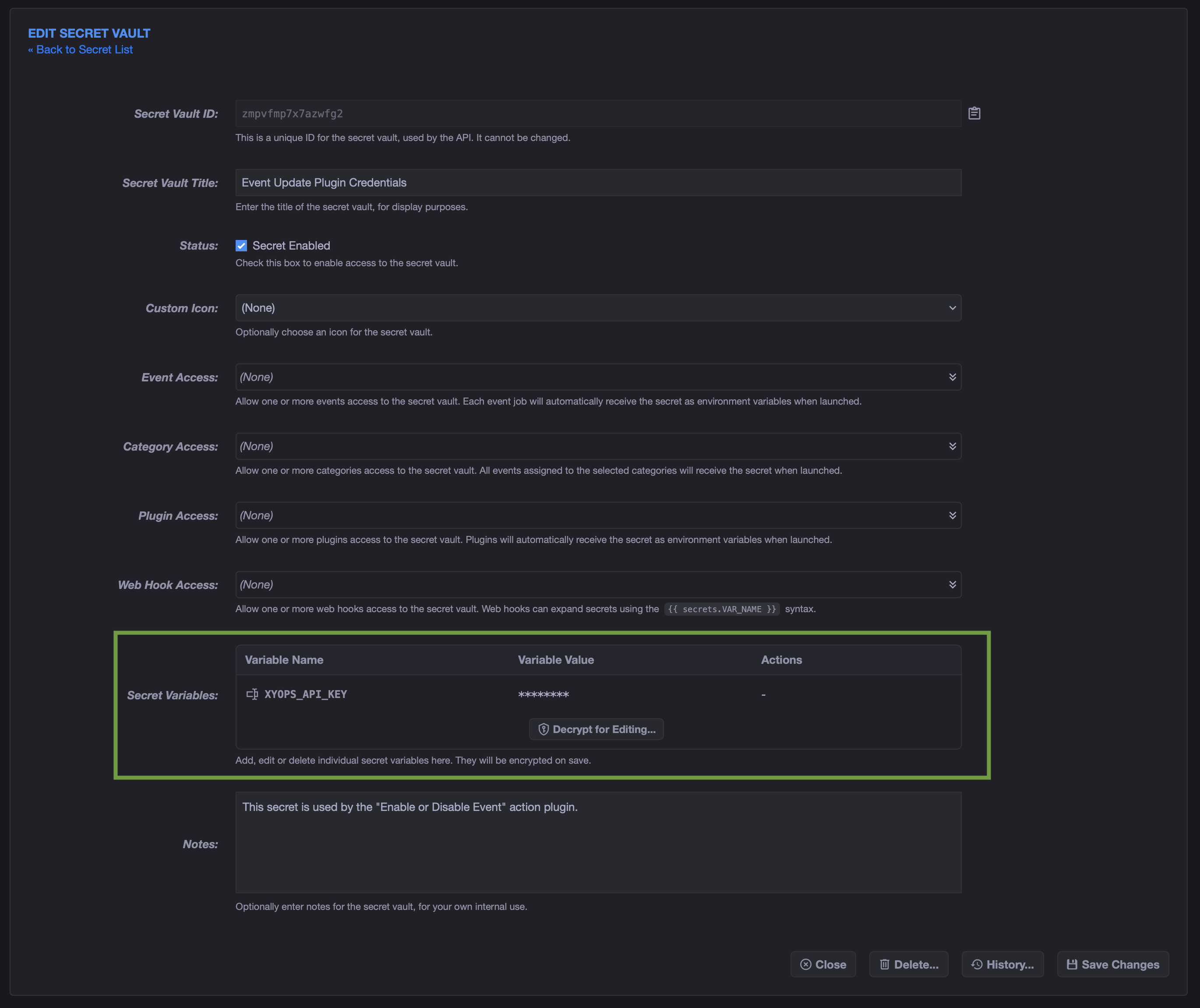Viewport: 1200px width, 1008px height.
Task: Uncheck the Secret Enabled checkbox
Action: [x=241, y=246]
